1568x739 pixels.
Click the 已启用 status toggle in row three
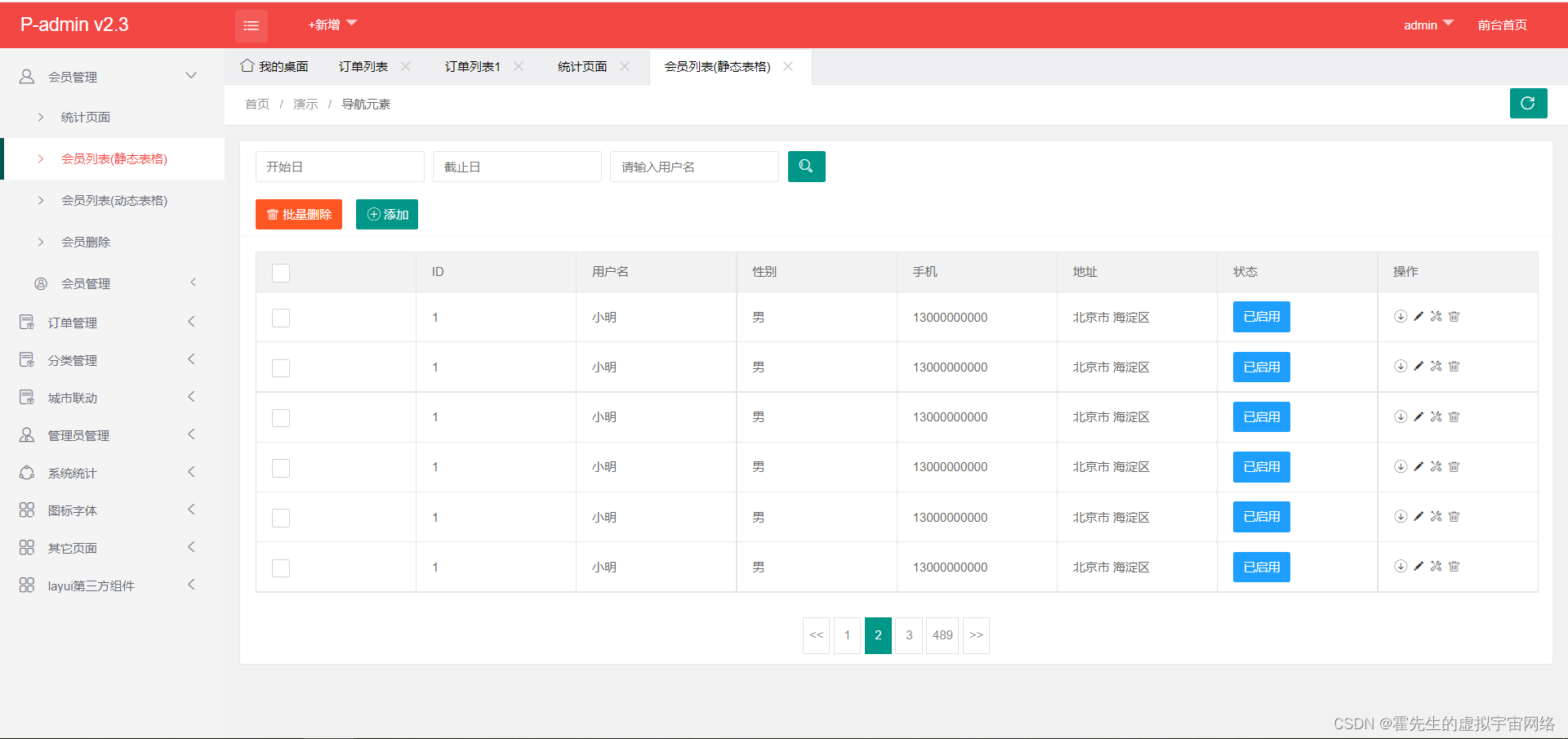1261,416
